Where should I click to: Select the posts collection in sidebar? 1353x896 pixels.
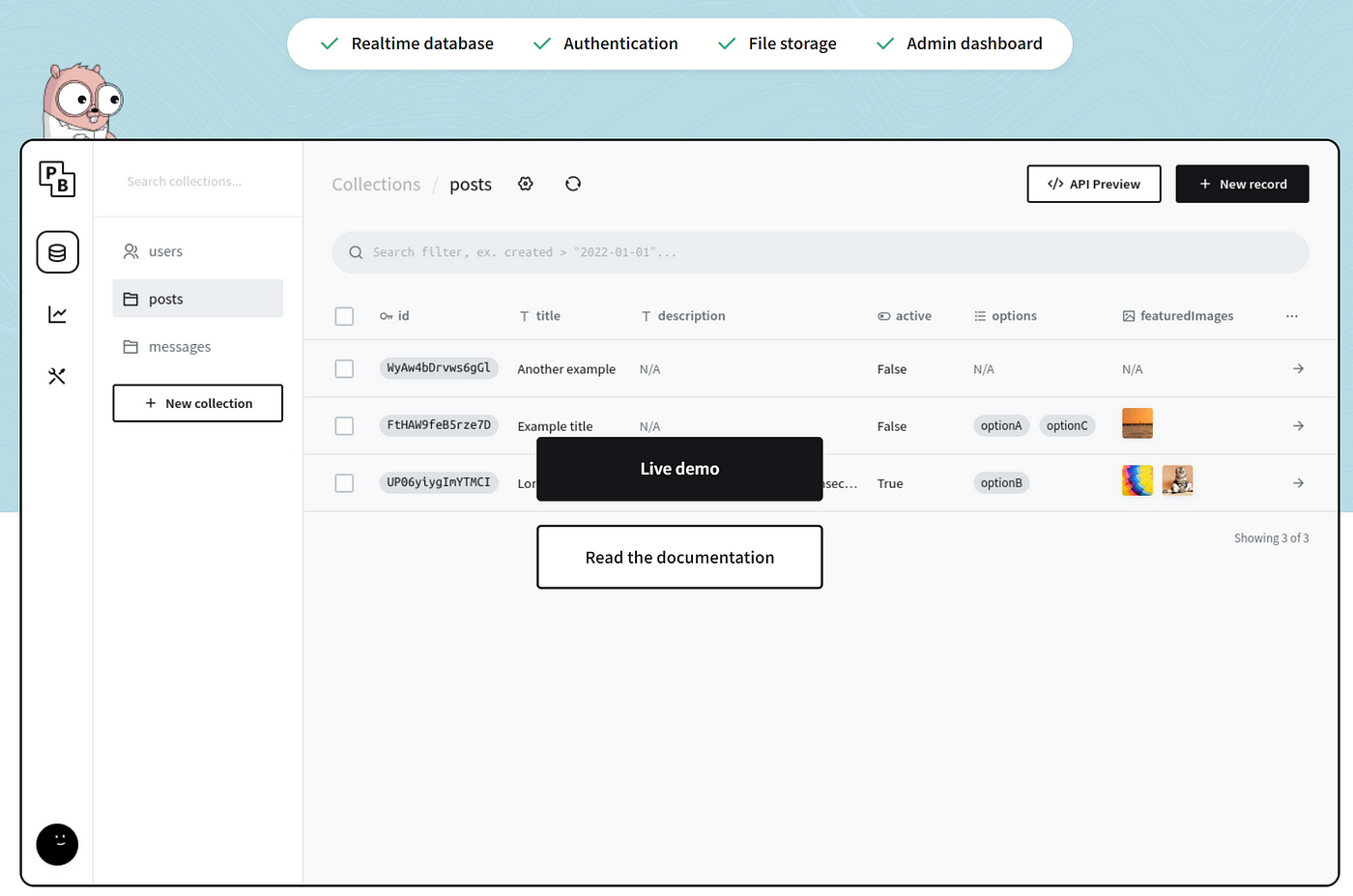pos(198,299)
